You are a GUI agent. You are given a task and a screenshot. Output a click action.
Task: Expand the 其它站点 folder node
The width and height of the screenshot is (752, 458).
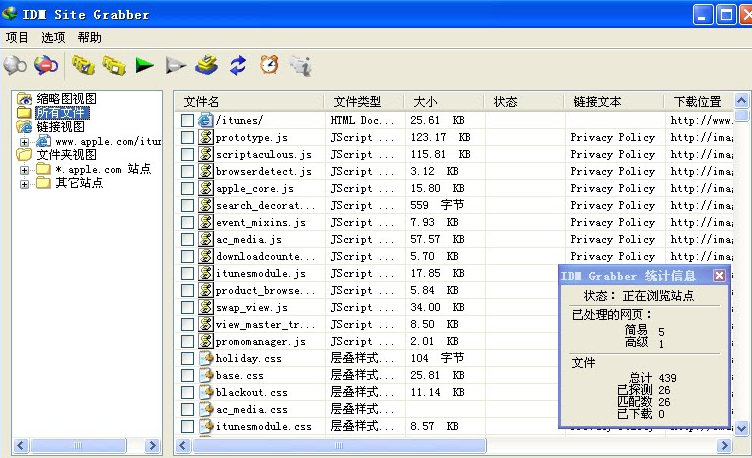tap(25, 183)
